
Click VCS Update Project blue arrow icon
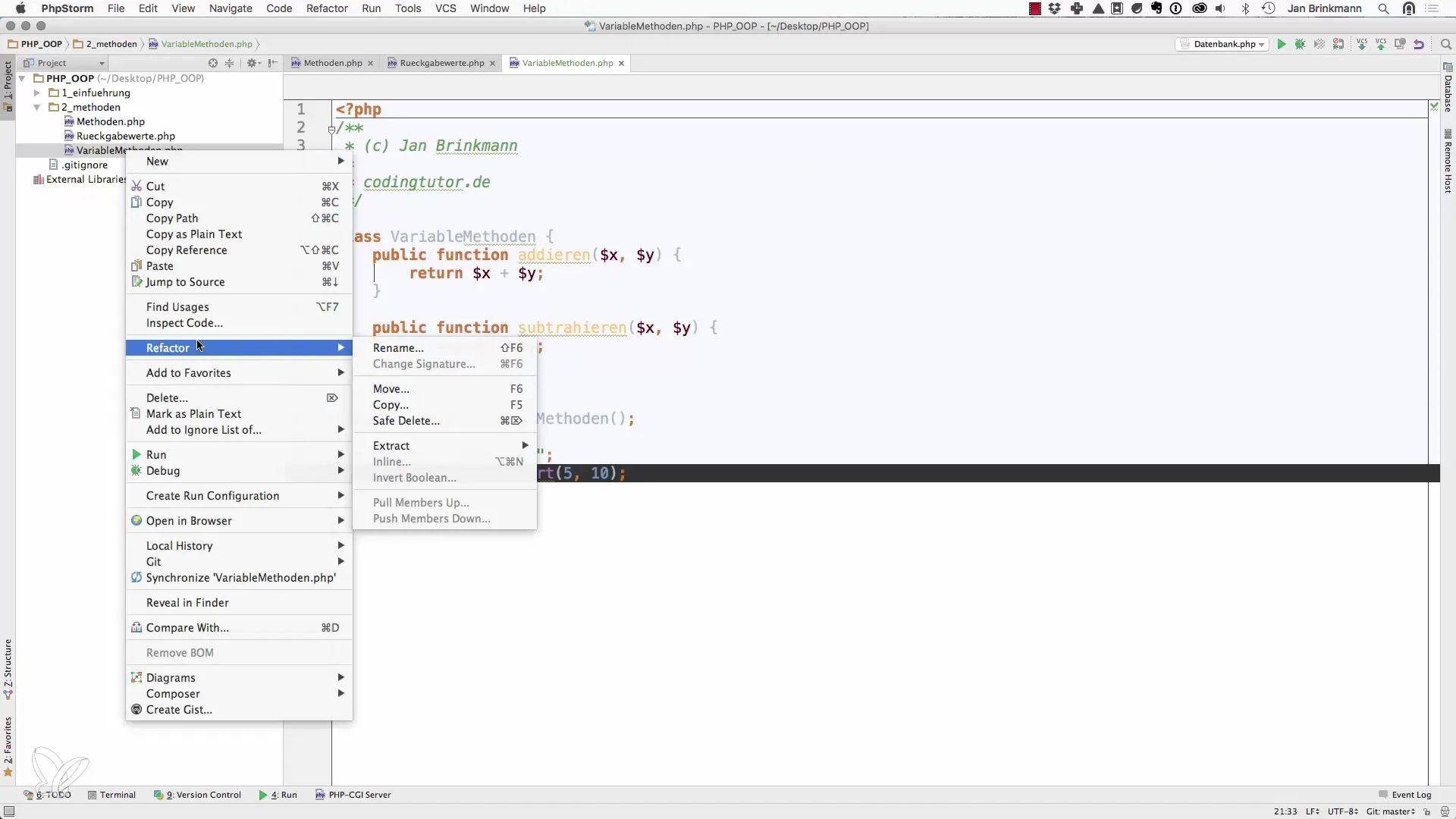pos(1362,44)
